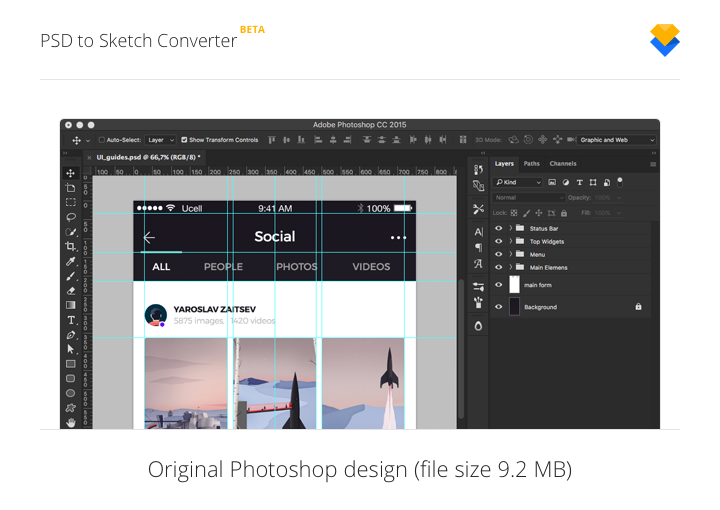The height and width of the screenshot is (510, 720).
Task: Toggle the layer filtering on/off switch
Action: tap(620, 182)
